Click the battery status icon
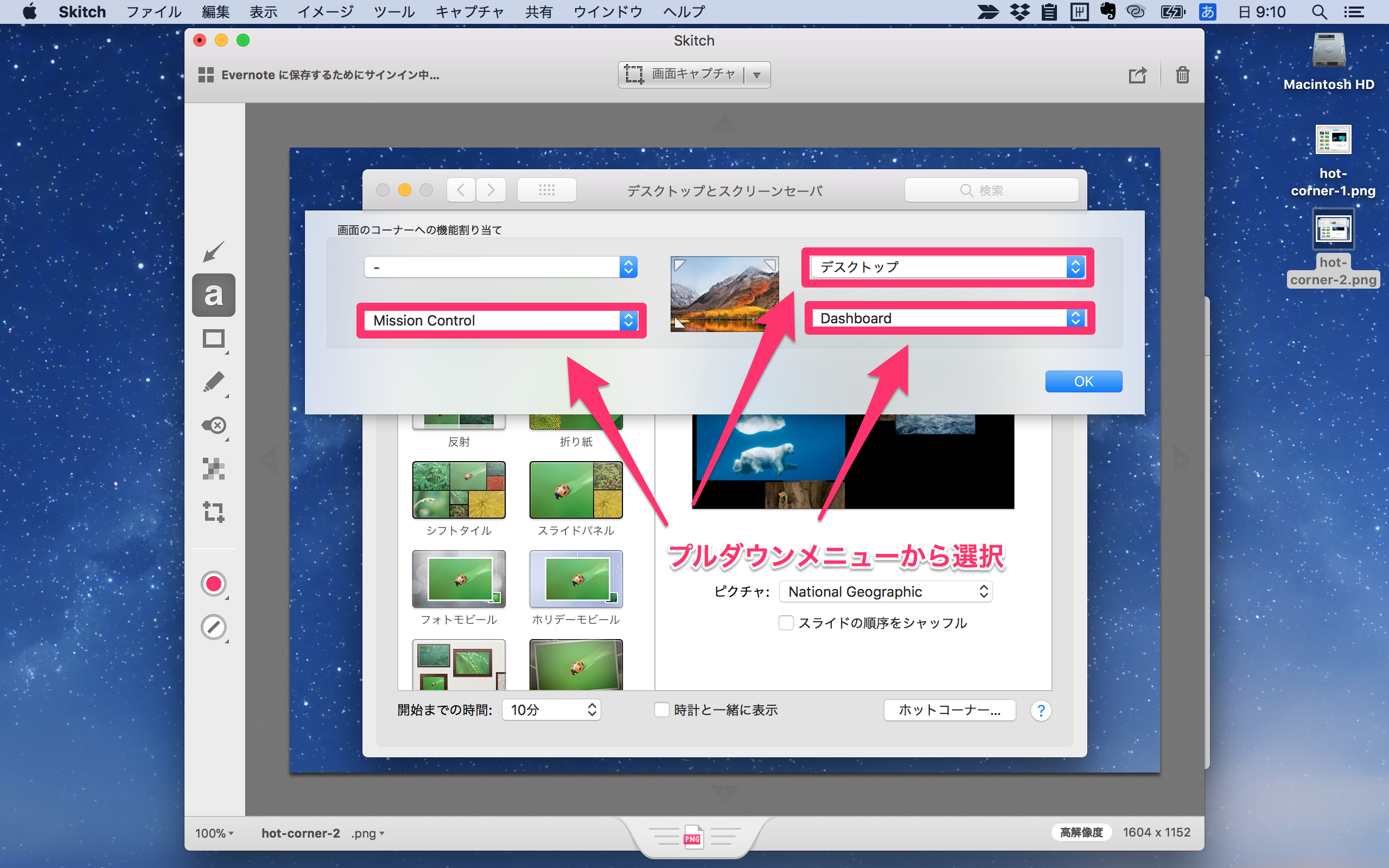Image resolution: width=1389 pixels, height=868 pixels. (x=1173, y=11)
